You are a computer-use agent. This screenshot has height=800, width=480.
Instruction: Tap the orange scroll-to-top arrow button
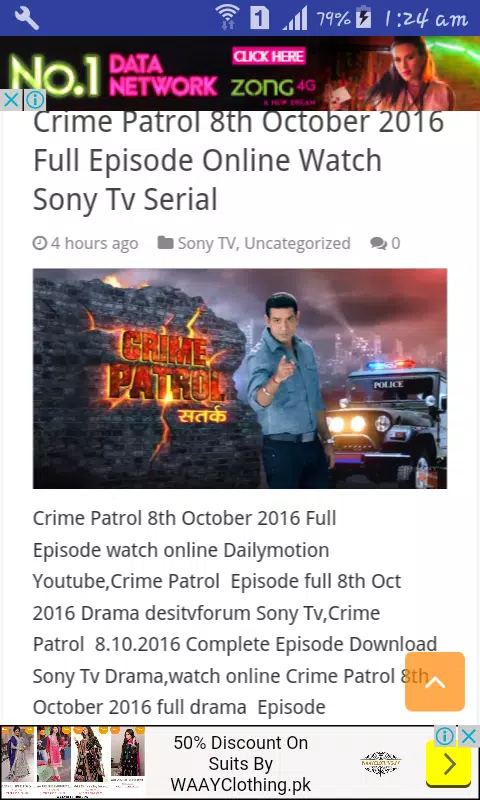[x=435, y=681]
